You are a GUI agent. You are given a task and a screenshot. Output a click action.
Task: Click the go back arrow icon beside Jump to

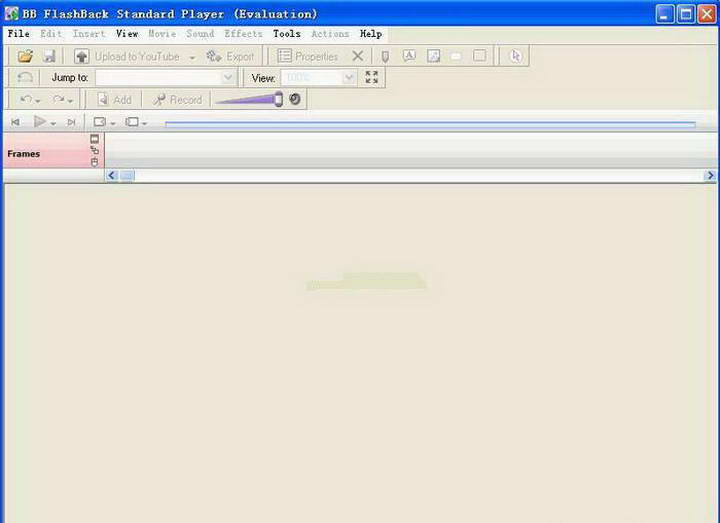click(25, 77)
